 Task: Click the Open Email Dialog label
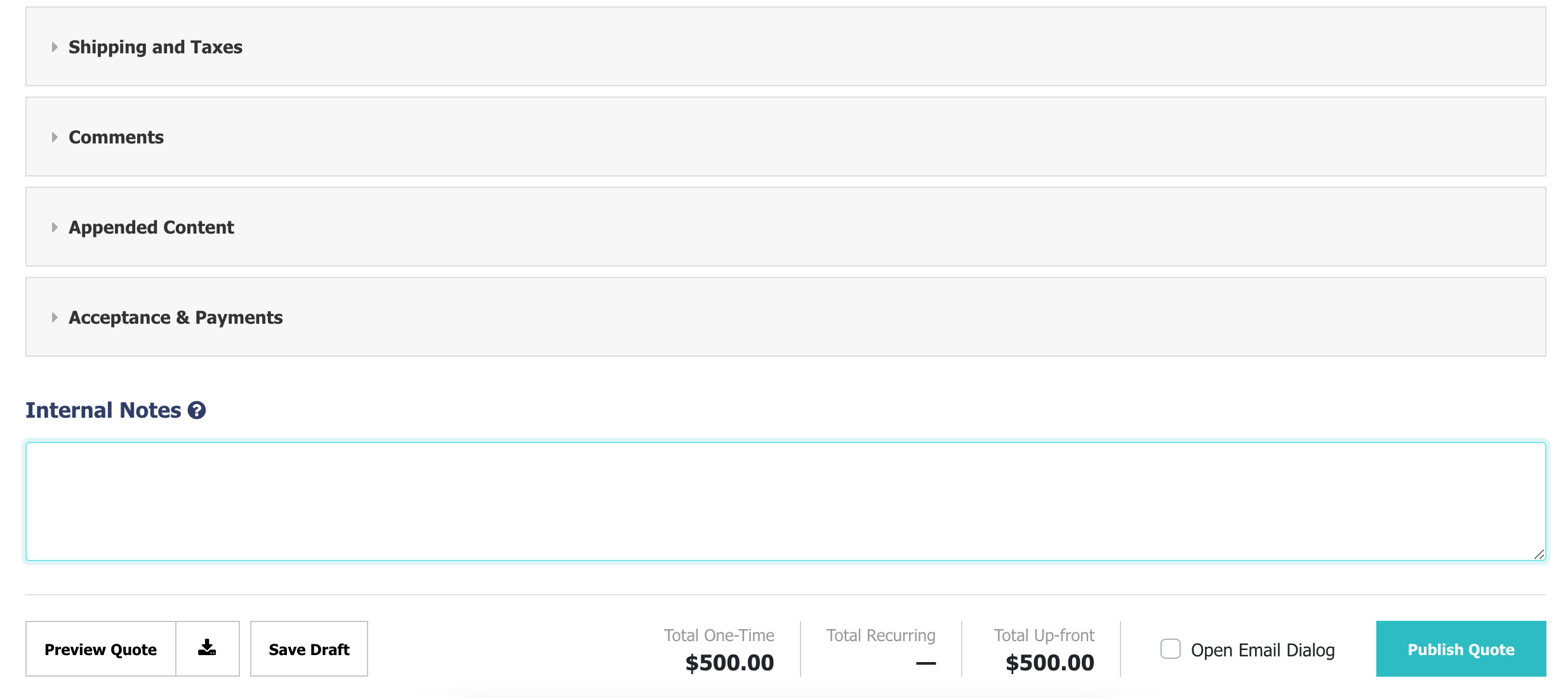click(x=1263, y=650)
